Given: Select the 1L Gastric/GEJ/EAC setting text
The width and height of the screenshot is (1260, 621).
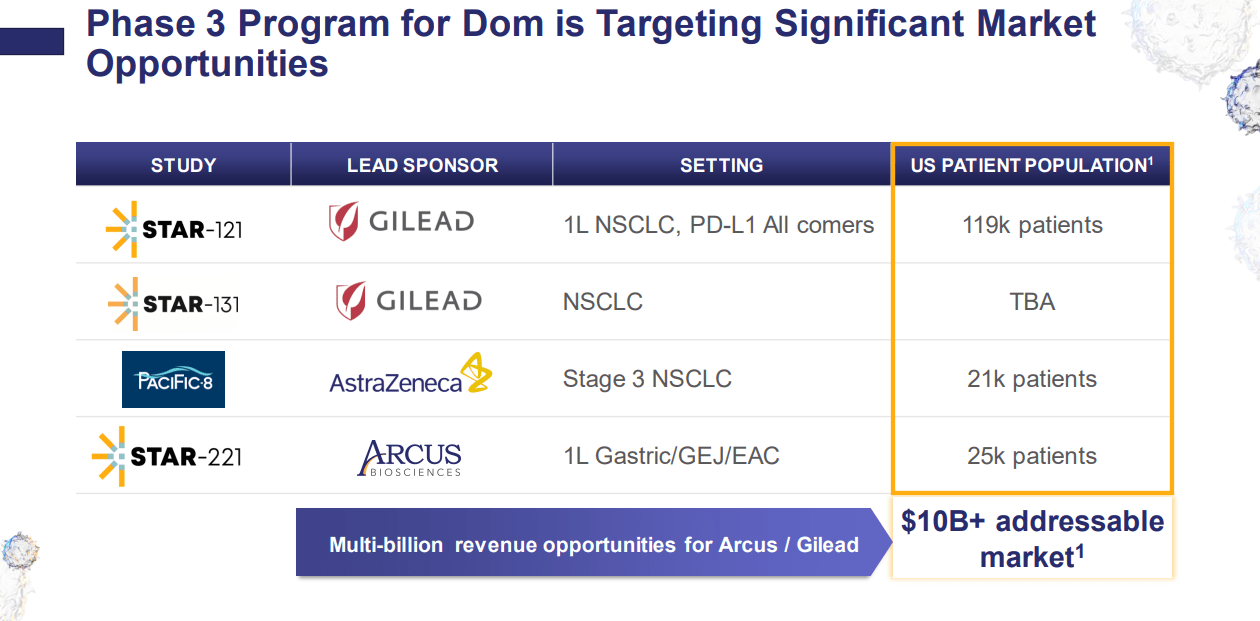Looking at the screenshot, I should pos(671,456).
